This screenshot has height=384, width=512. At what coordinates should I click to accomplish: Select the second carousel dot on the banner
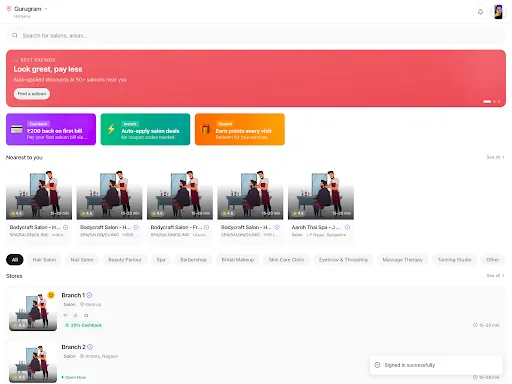494,101
